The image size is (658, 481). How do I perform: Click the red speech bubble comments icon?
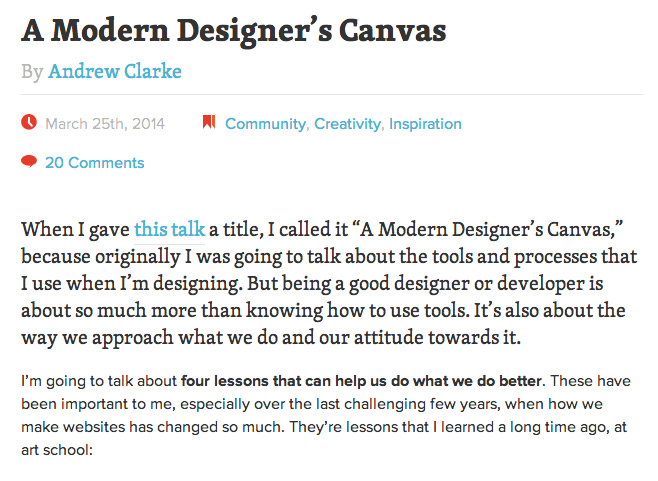click(x=29, y=161)
